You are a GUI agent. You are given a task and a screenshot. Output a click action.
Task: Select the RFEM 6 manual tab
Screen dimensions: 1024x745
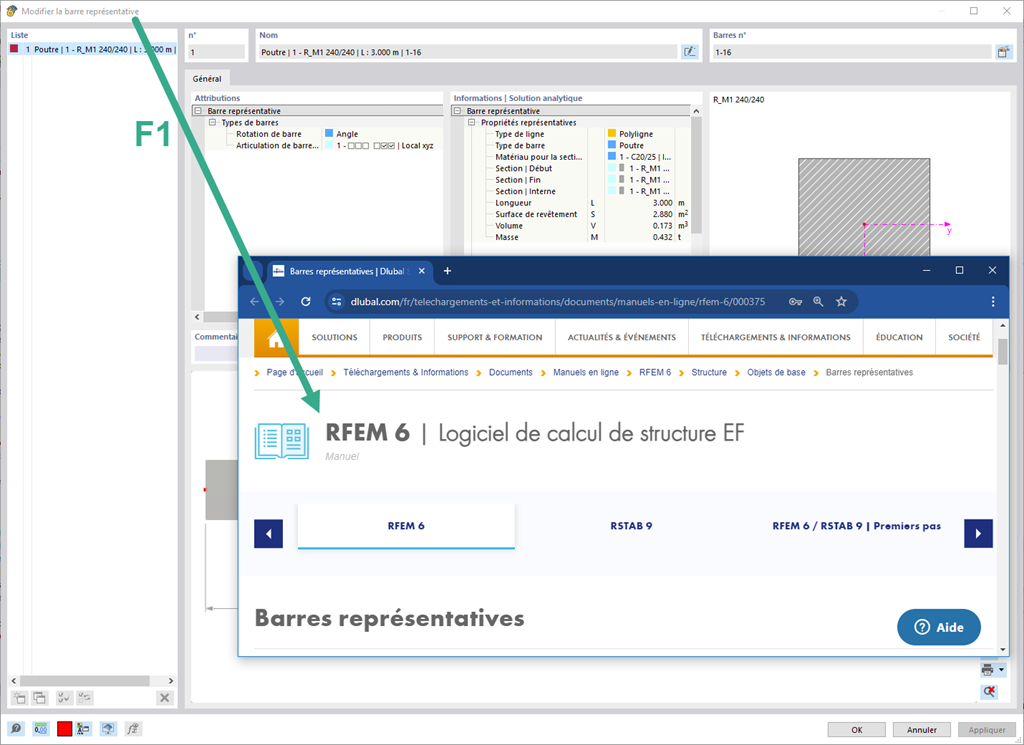[406, 526]
